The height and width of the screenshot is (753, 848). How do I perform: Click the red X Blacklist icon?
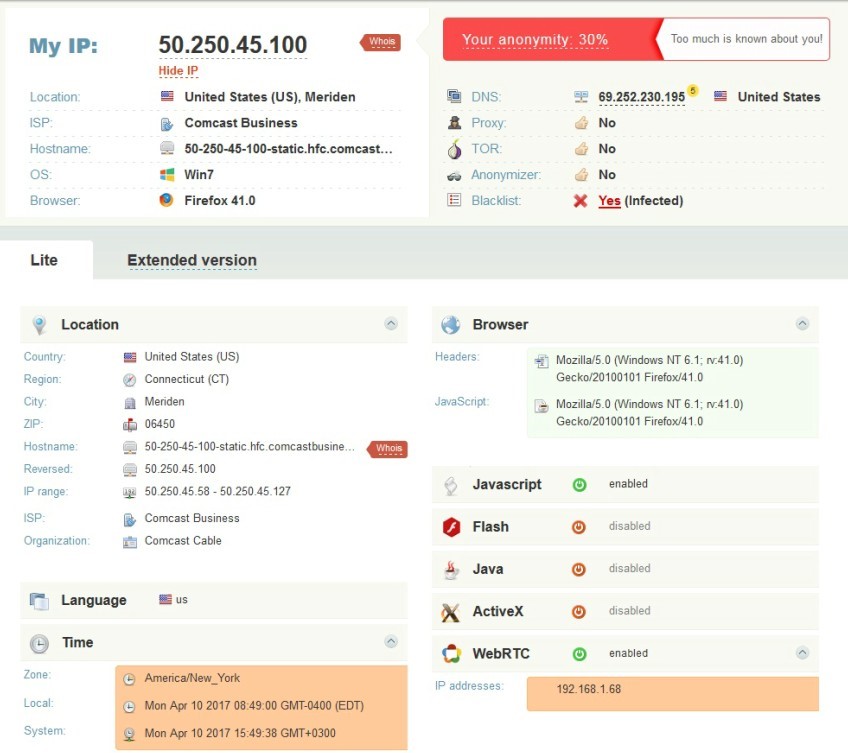[580, 201]
